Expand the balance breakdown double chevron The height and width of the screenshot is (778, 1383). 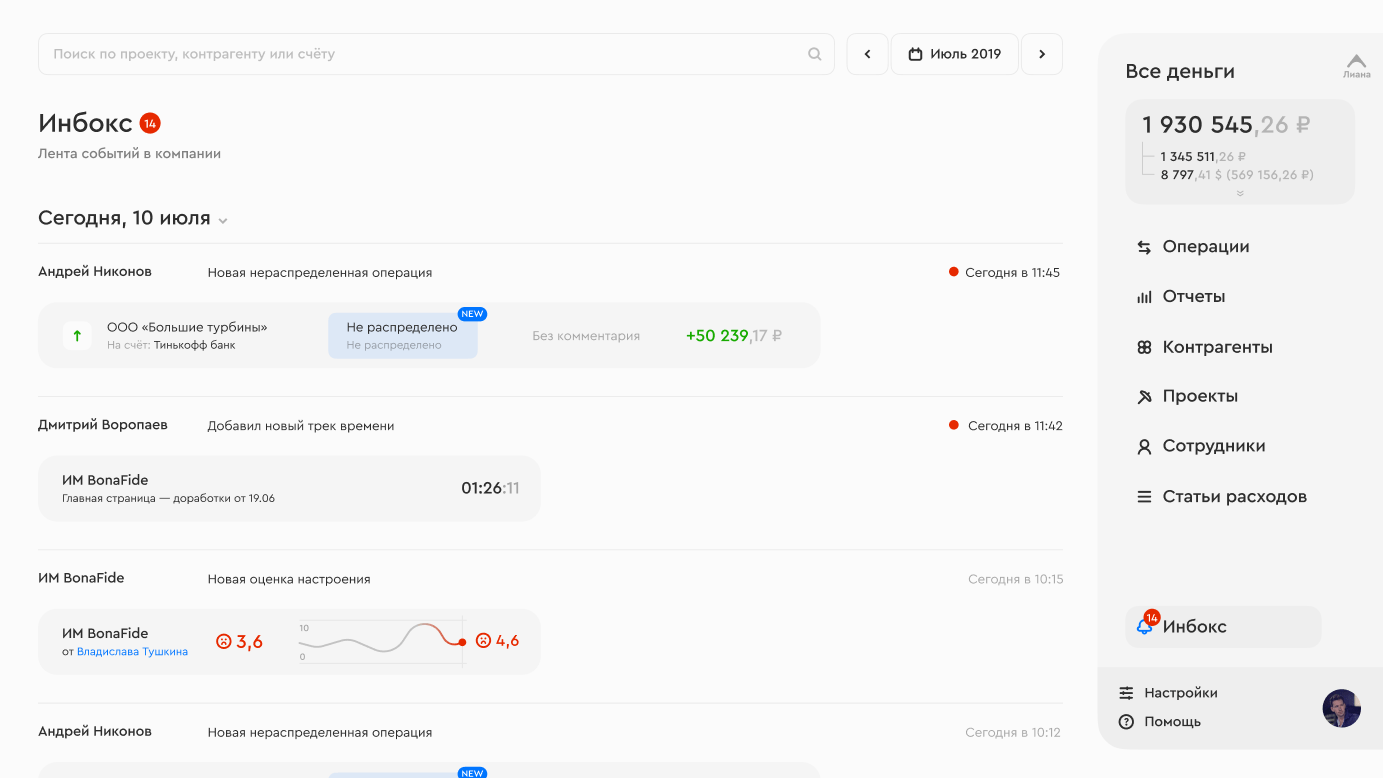click(x=1240, y=194)
